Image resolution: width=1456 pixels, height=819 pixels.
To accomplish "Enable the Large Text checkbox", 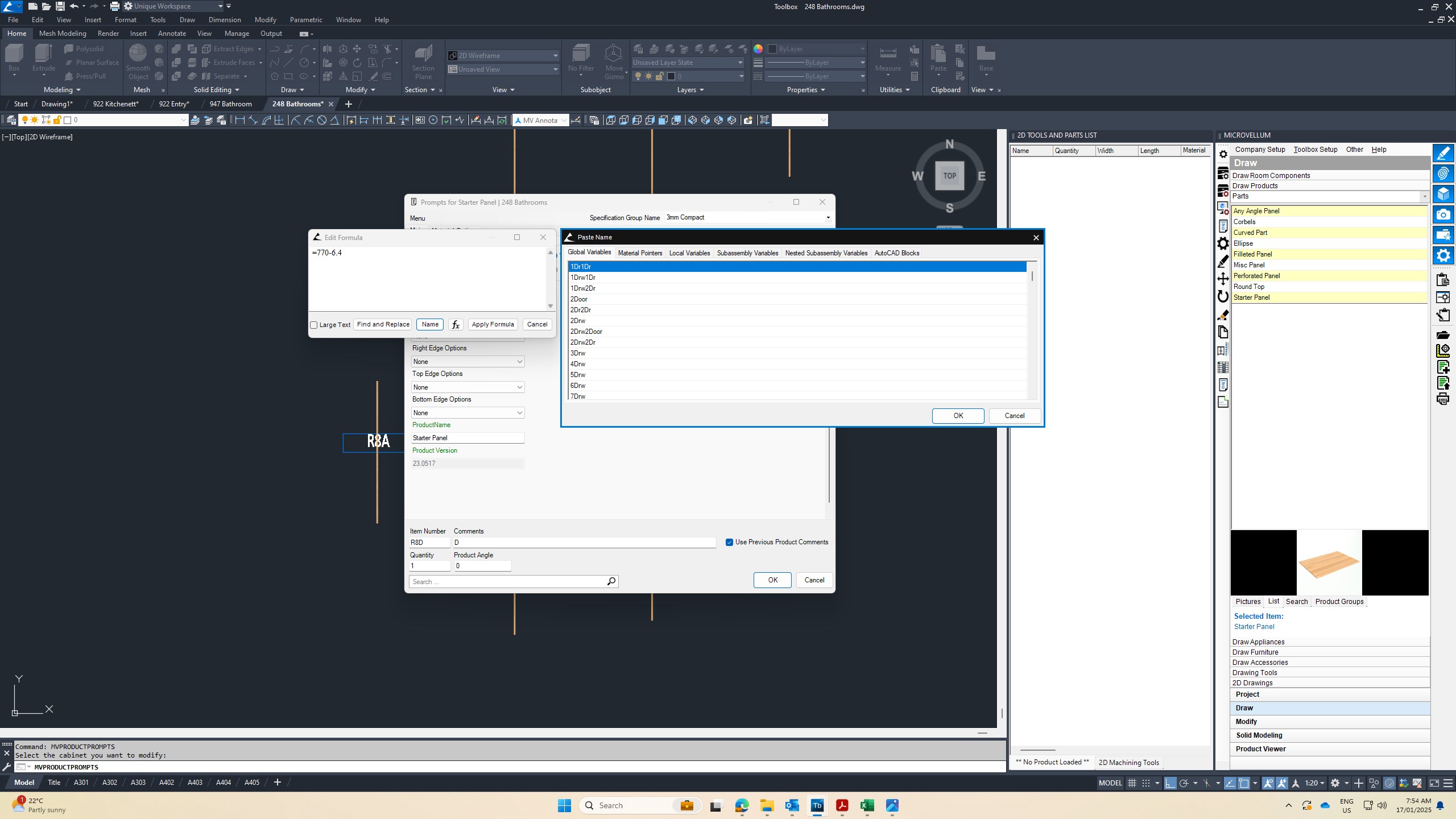I will pyautogui.click(x=314, y=325).
